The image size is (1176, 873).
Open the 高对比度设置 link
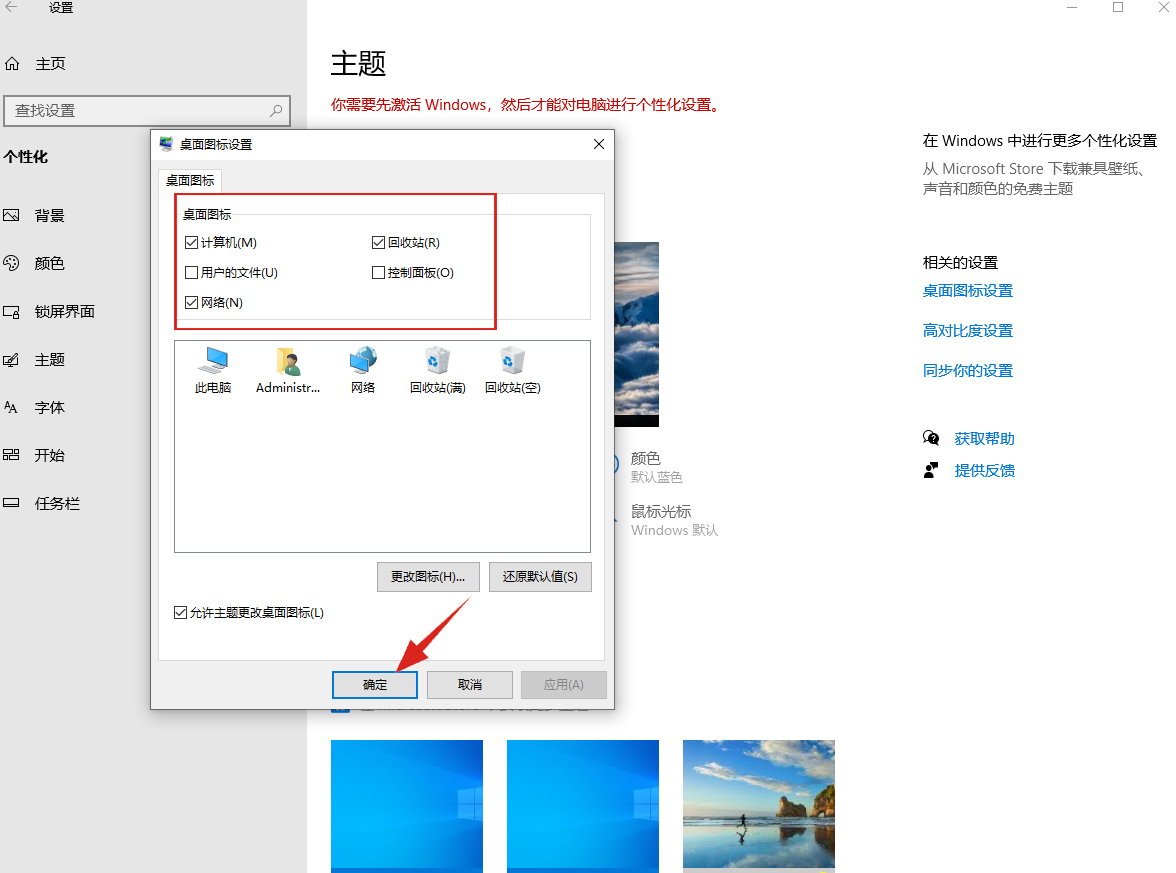(968, 331)
